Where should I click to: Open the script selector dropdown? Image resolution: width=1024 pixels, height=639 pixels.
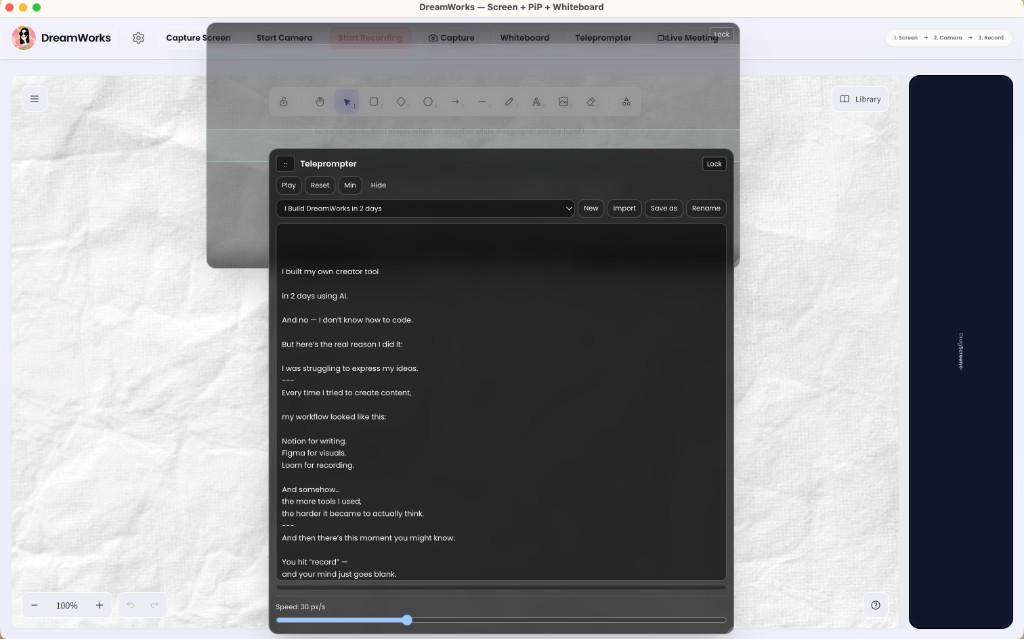click(x=425, y=208)
